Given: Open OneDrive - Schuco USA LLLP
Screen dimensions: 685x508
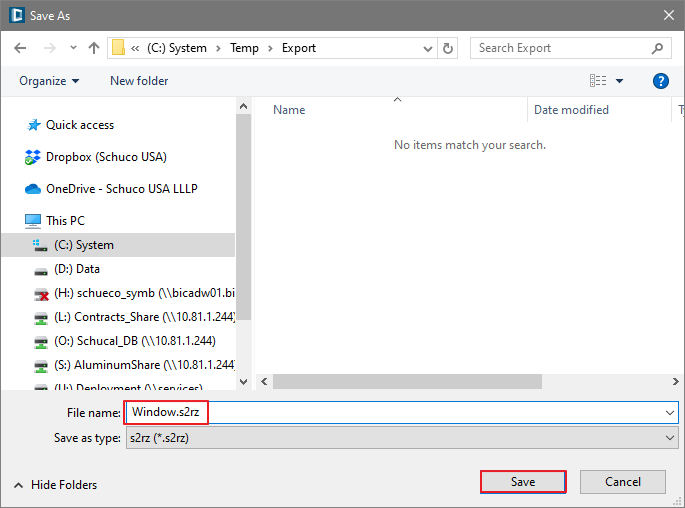Looking at the screenshot, I should pos(120,189).
